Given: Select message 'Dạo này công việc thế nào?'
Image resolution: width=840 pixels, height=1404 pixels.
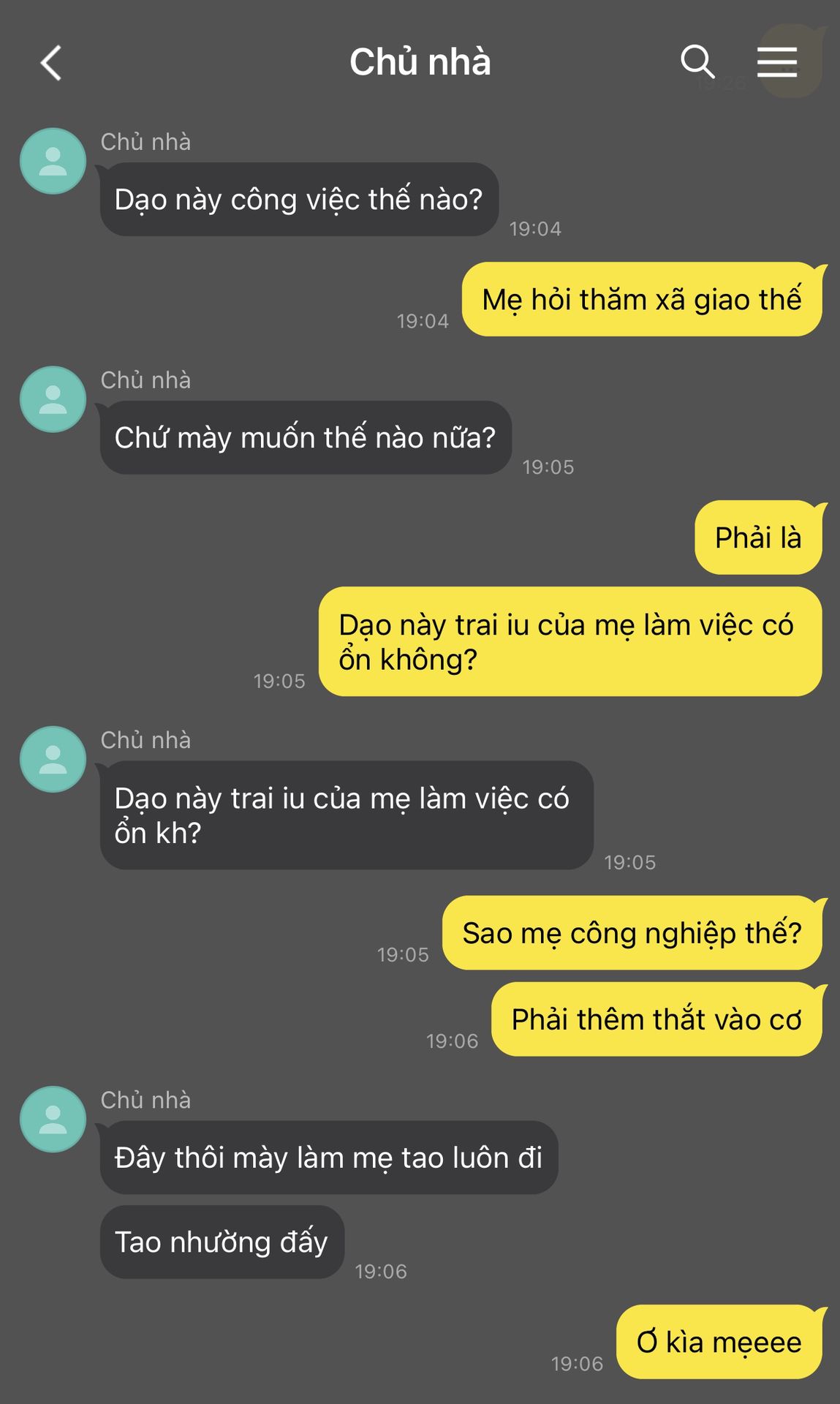Looking at the screenshot, I should (x=299, y=199).
